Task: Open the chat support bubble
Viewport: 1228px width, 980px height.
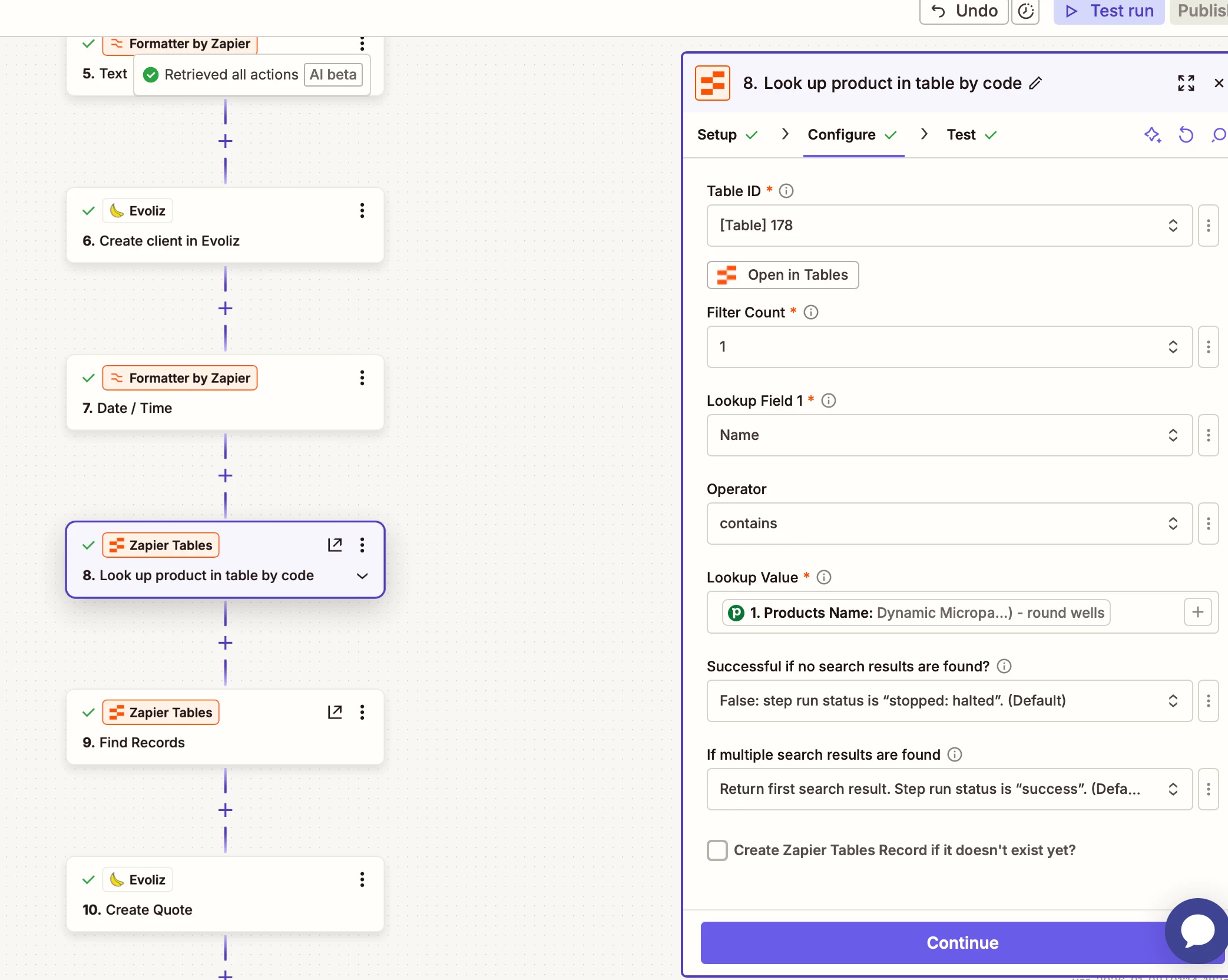Action: (x=1197, y=931)
